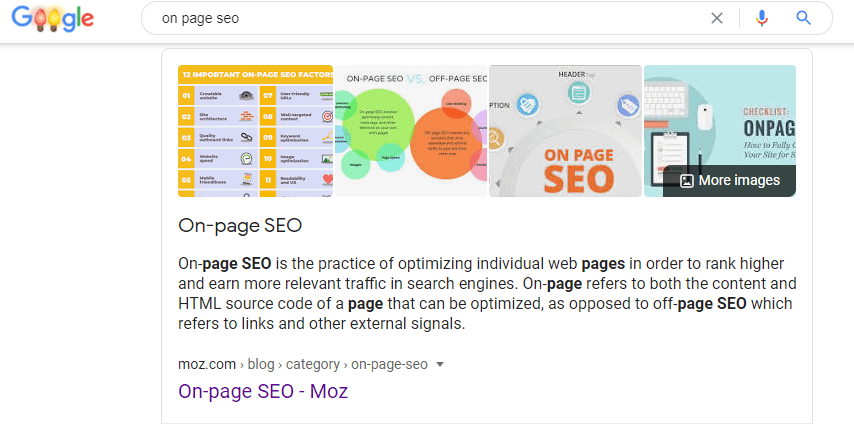Open the On-Page vs Off-Page SEO image
The image size is (854, 424).
tap(410, 130)
